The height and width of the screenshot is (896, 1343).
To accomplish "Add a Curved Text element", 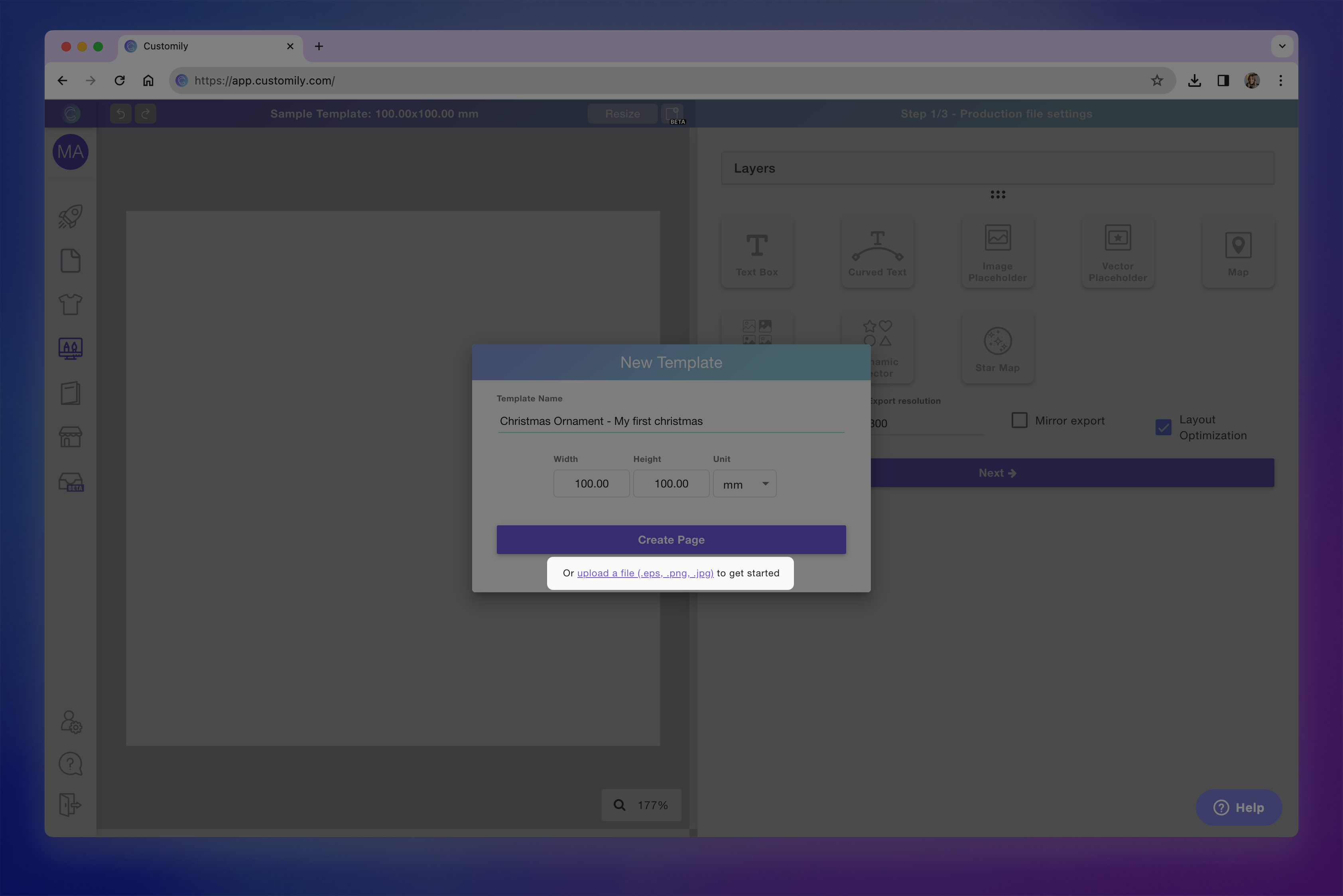I will pos(877,252).
